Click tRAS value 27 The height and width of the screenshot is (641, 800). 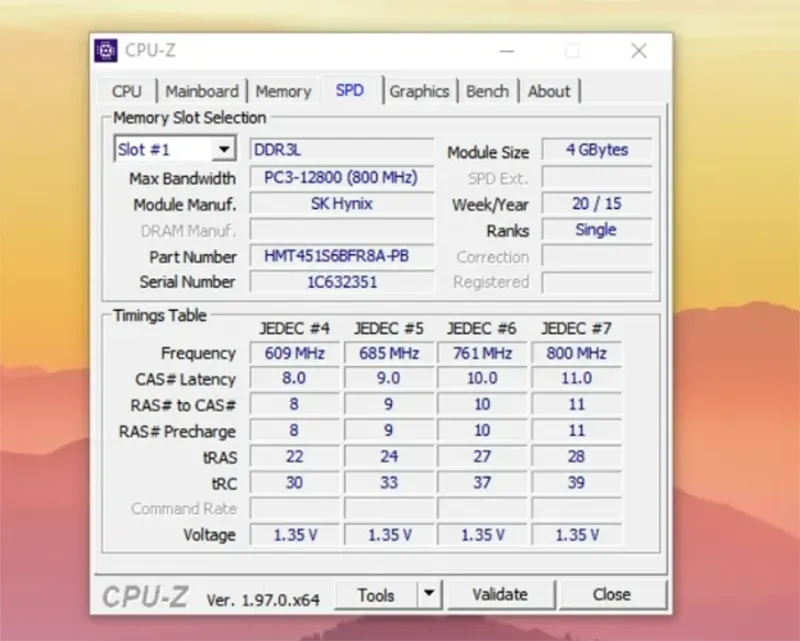[483, 456]
